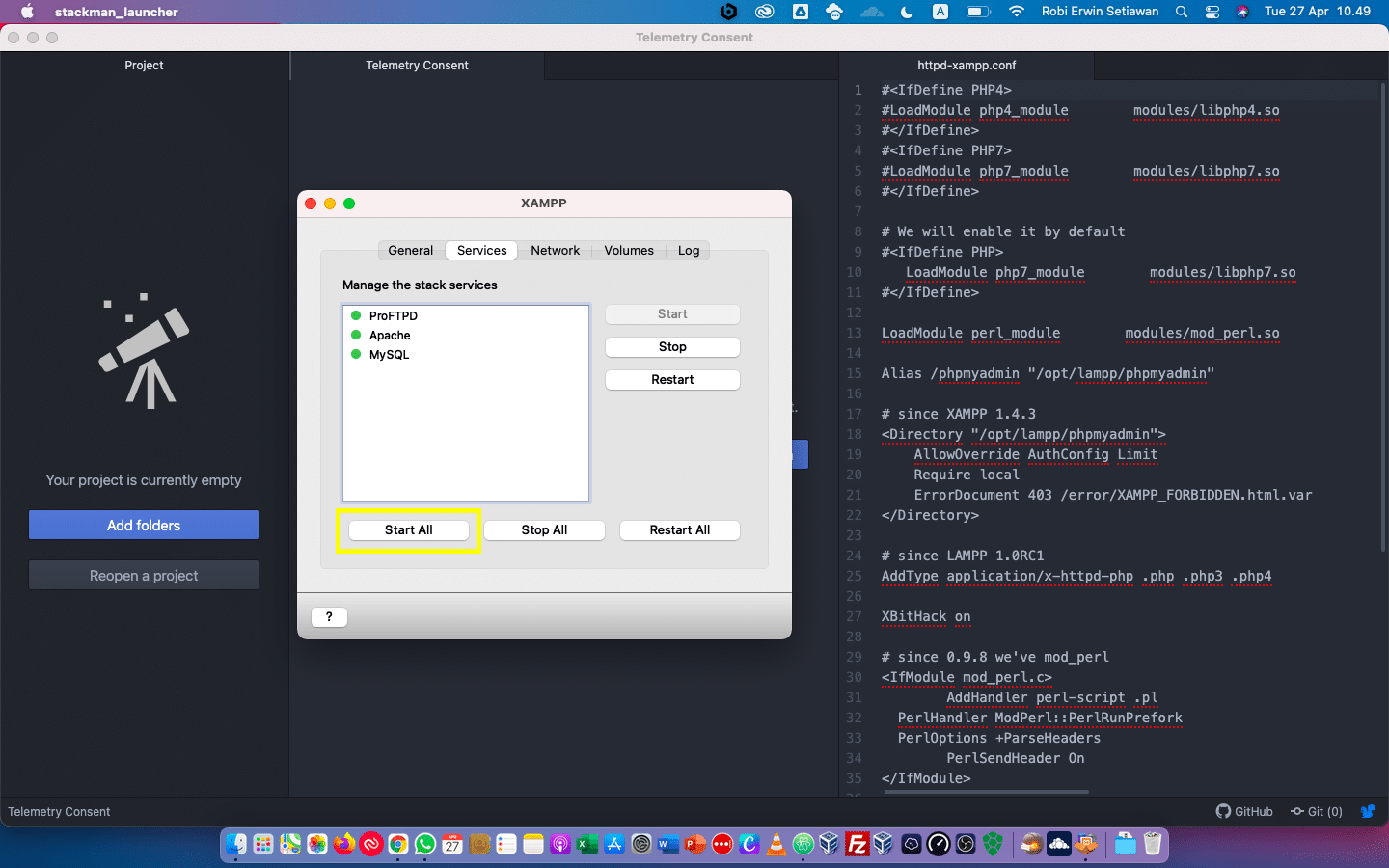Launch WhatsApp from the dock
This screenshot has width=1389, height=868.
pyautogui.click(x=425, y=845)
